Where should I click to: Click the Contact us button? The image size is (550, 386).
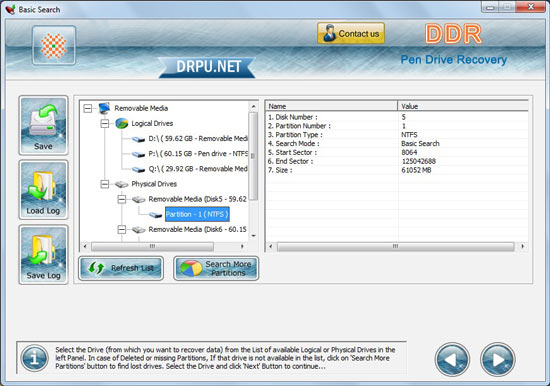pos(351,33)
